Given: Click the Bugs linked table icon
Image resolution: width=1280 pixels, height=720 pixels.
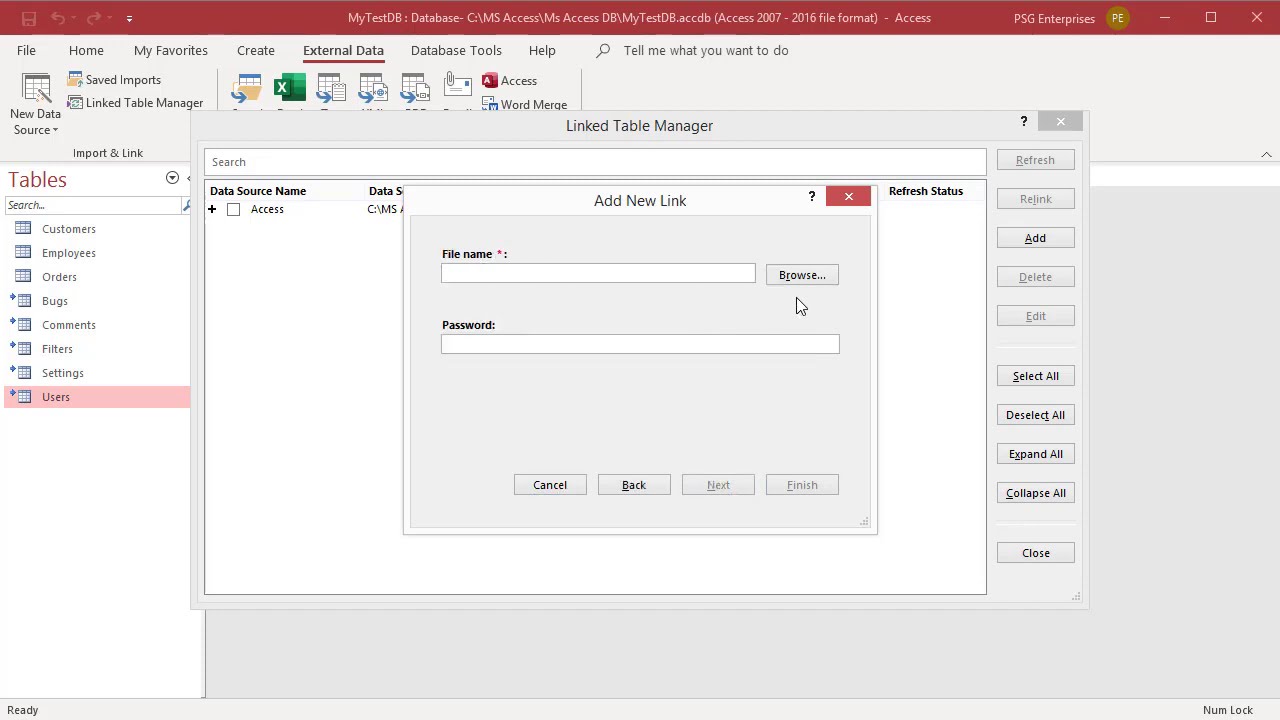Looking at the screenshot, I should (x=21, y=301).
